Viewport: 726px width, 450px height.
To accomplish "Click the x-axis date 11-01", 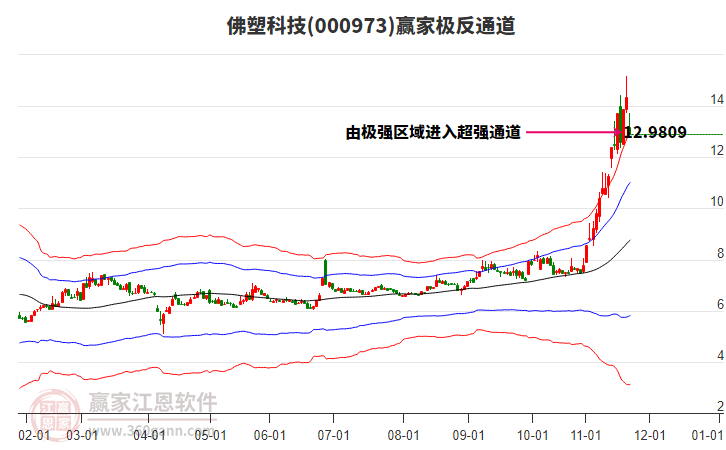I will point(585,436).
